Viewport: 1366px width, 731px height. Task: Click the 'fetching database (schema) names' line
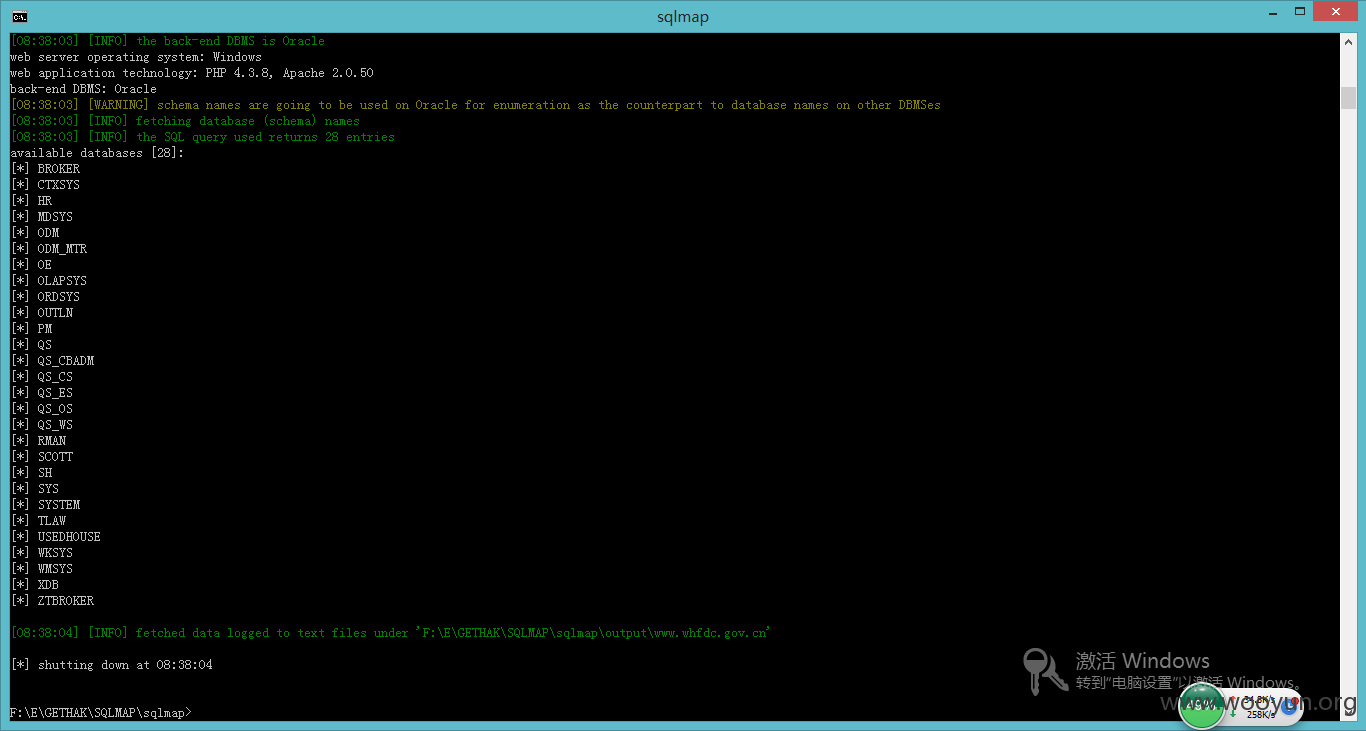pos(185,121)
